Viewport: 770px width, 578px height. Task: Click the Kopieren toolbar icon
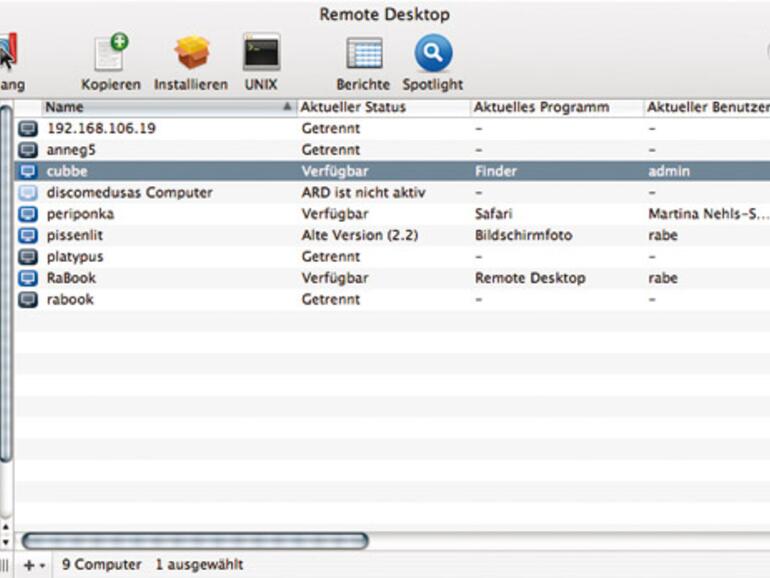(112, 53)
